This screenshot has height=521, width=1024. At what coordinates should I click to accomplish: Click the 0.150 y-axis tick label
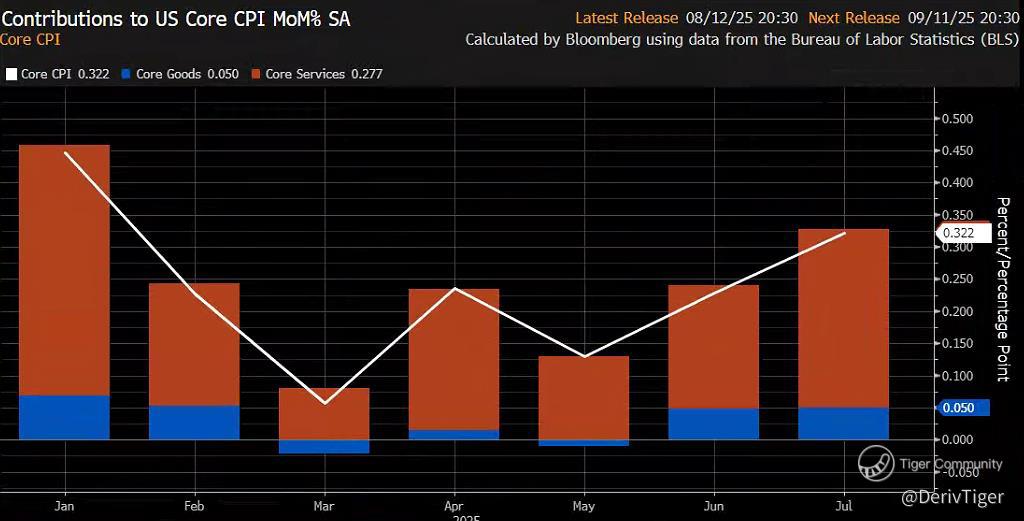pos(958,343)
